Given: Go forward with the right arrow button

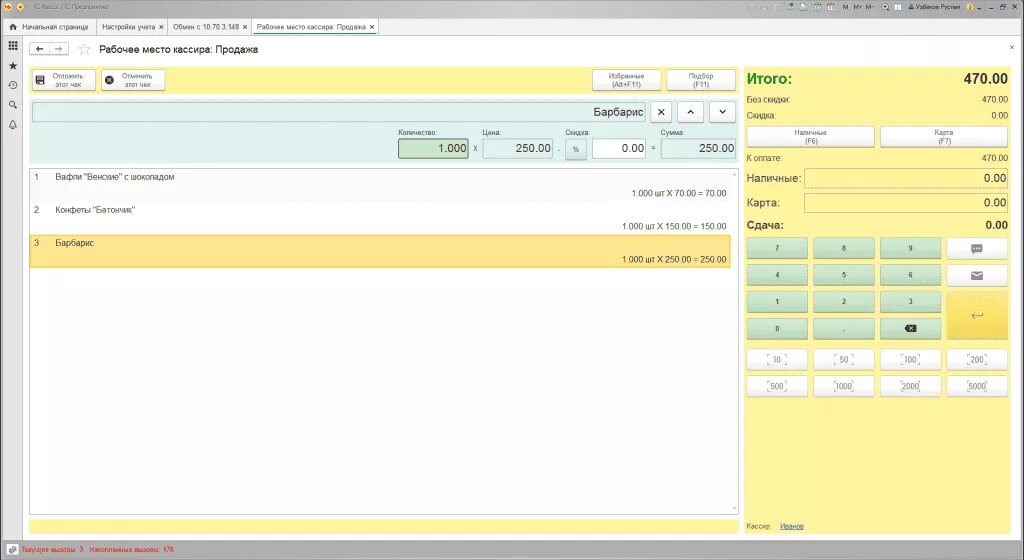Looking at the screenshot, I should click(x=59, y=49).
